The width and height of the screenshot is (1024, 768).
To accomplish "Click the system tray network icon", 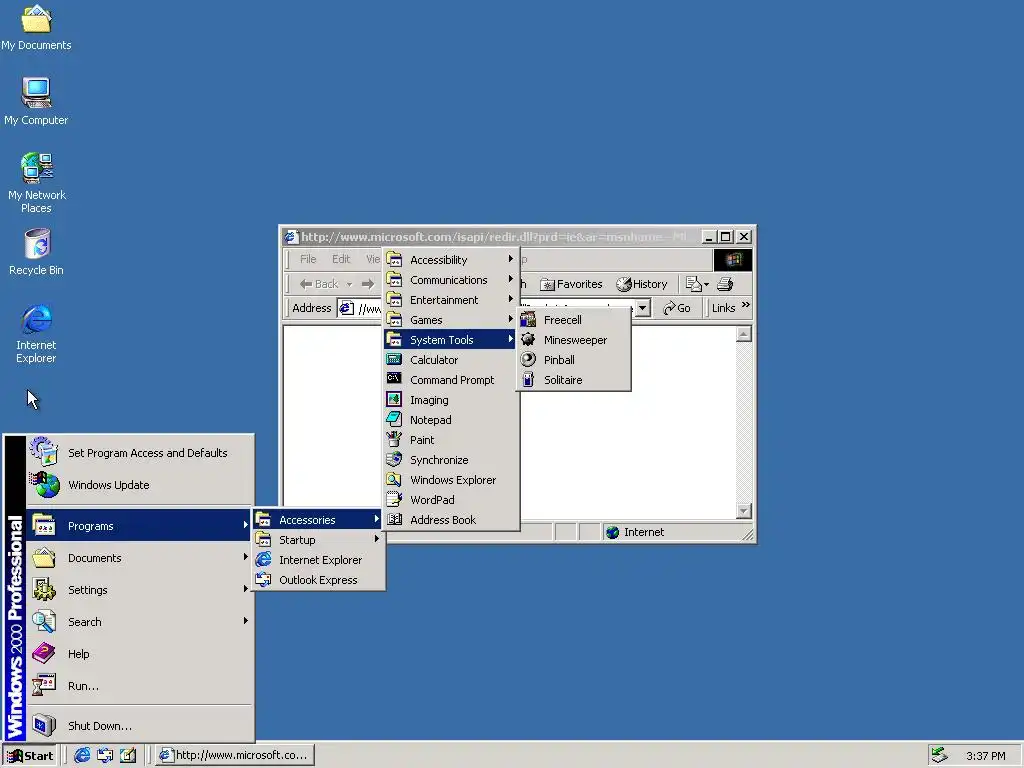I will coord(939,755).
